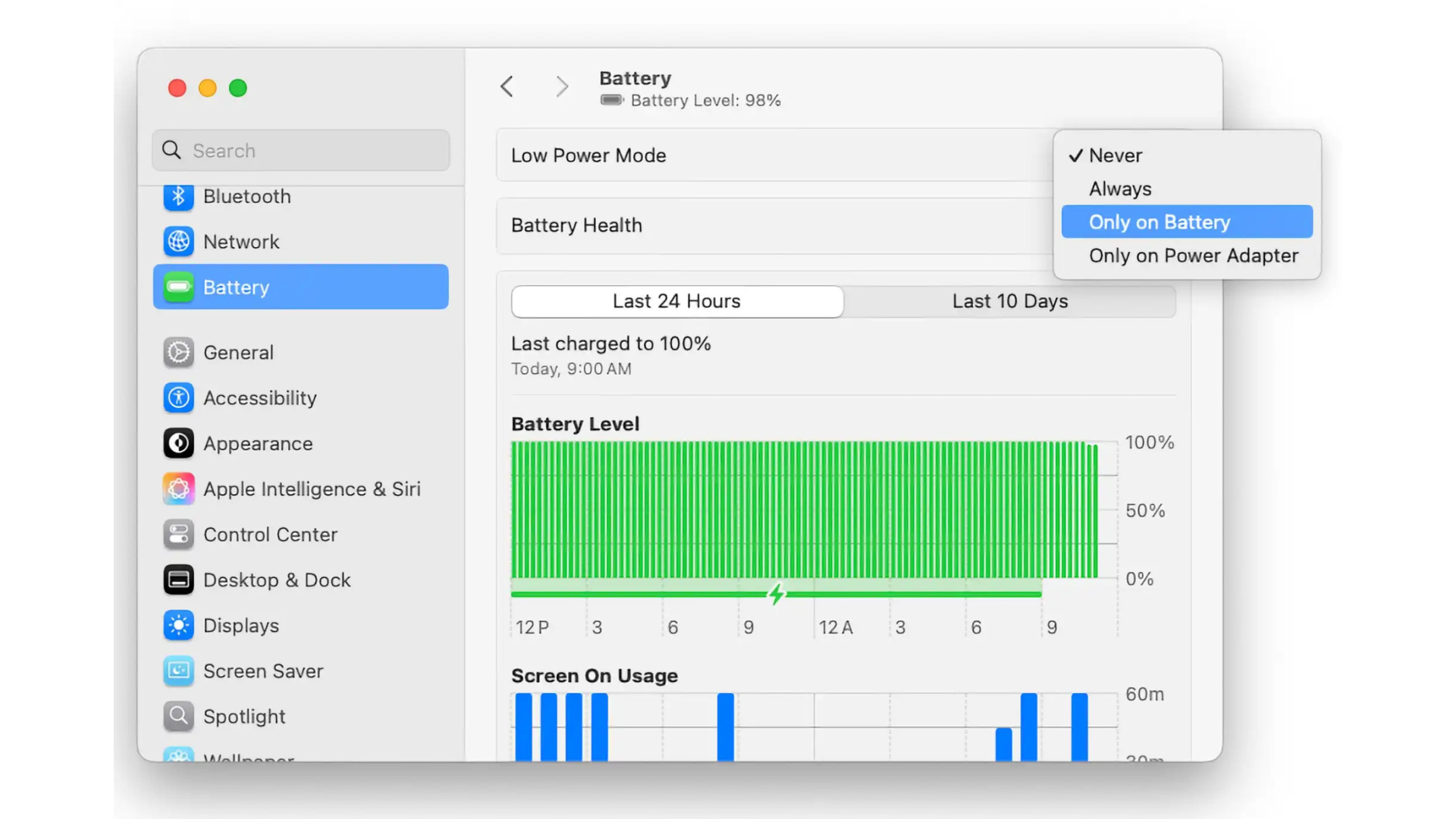Switch to the Last 10 Days tab
Viewport: 1456px width, 819px height.
(x=1010, y=301)
